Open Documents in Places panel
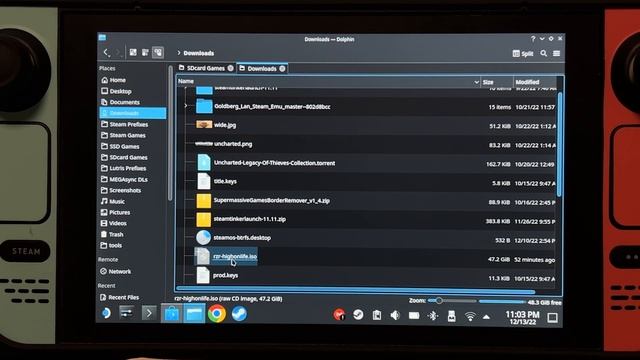The height and width of the screenshot is (360, 640). pos(120,102)
